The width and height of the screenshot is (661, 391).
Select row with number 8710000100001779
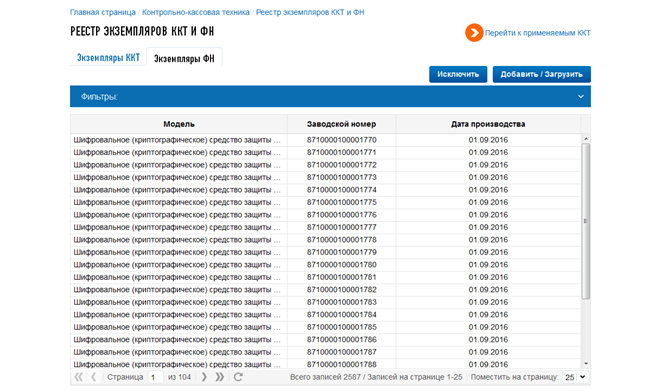325,252
